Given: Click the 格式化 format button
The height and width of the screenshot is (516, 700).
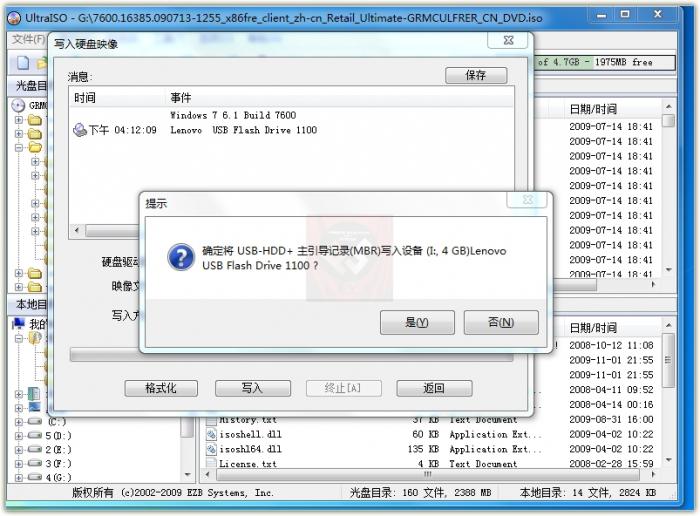Looking at the screenshot, I should coord(161,388).
